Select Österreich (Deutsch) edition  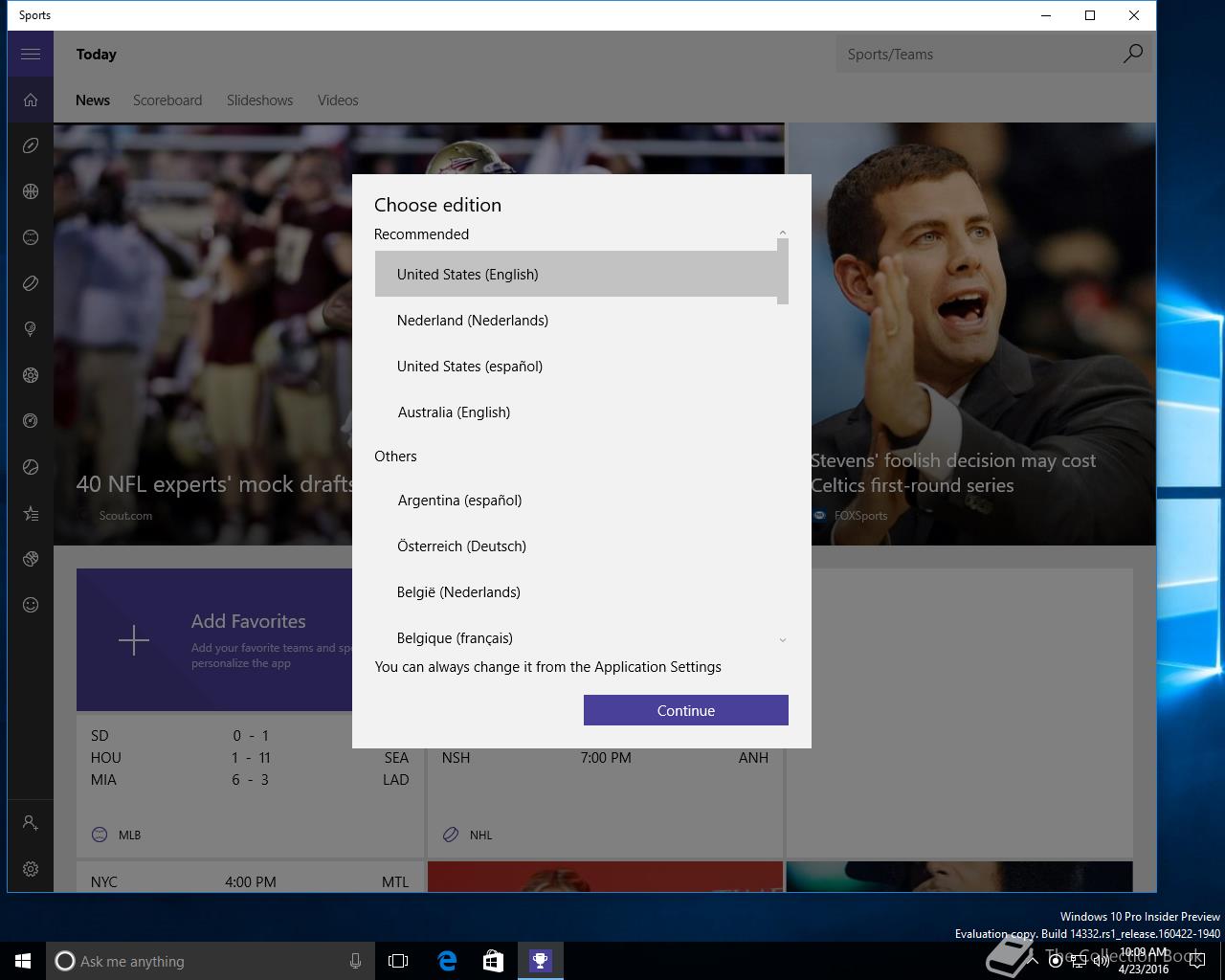(576, 546)
